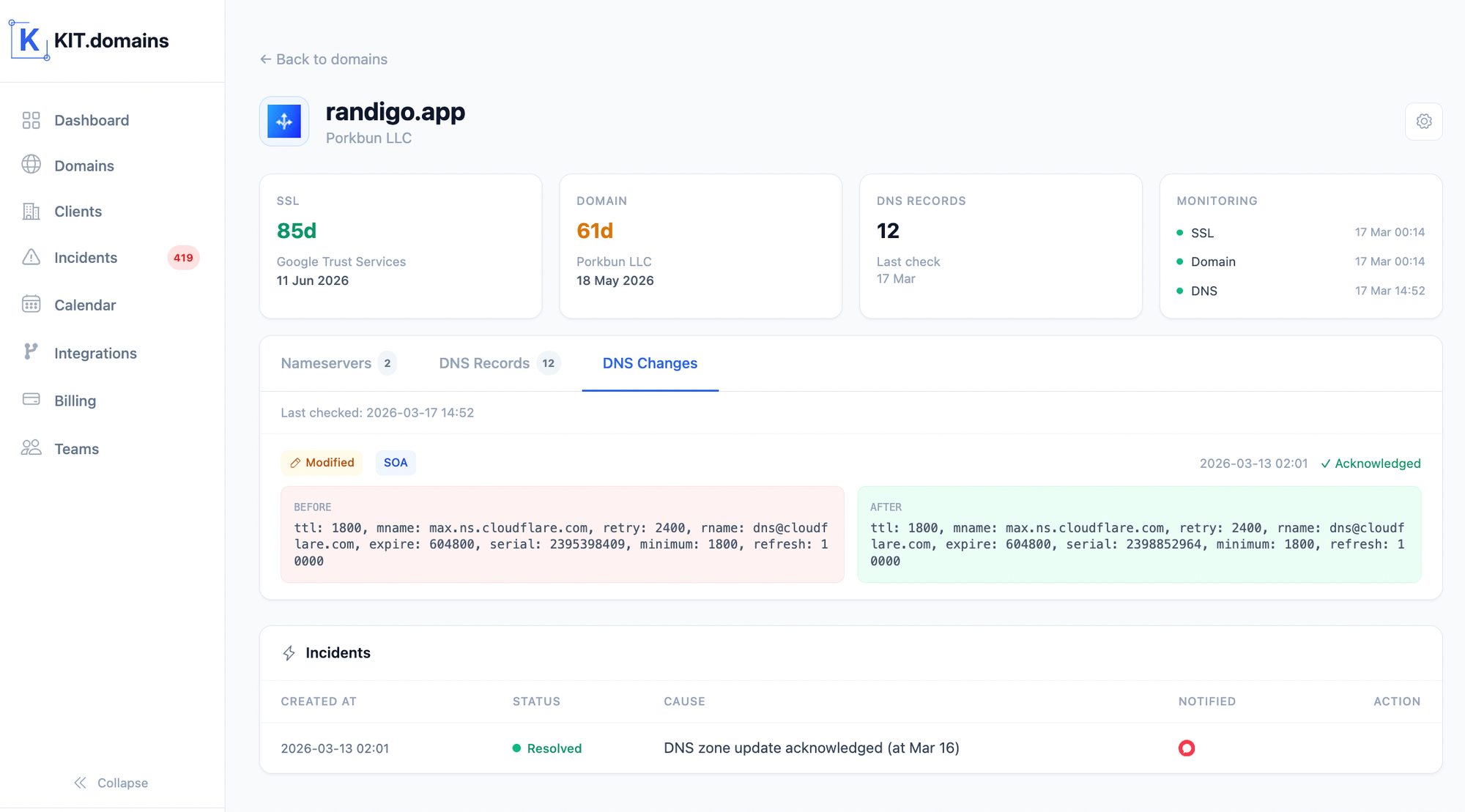Image resolution: width=1465 pixels, height=812 pixels.
Task: Open the Billing card icon
Action: coord(31,399)
